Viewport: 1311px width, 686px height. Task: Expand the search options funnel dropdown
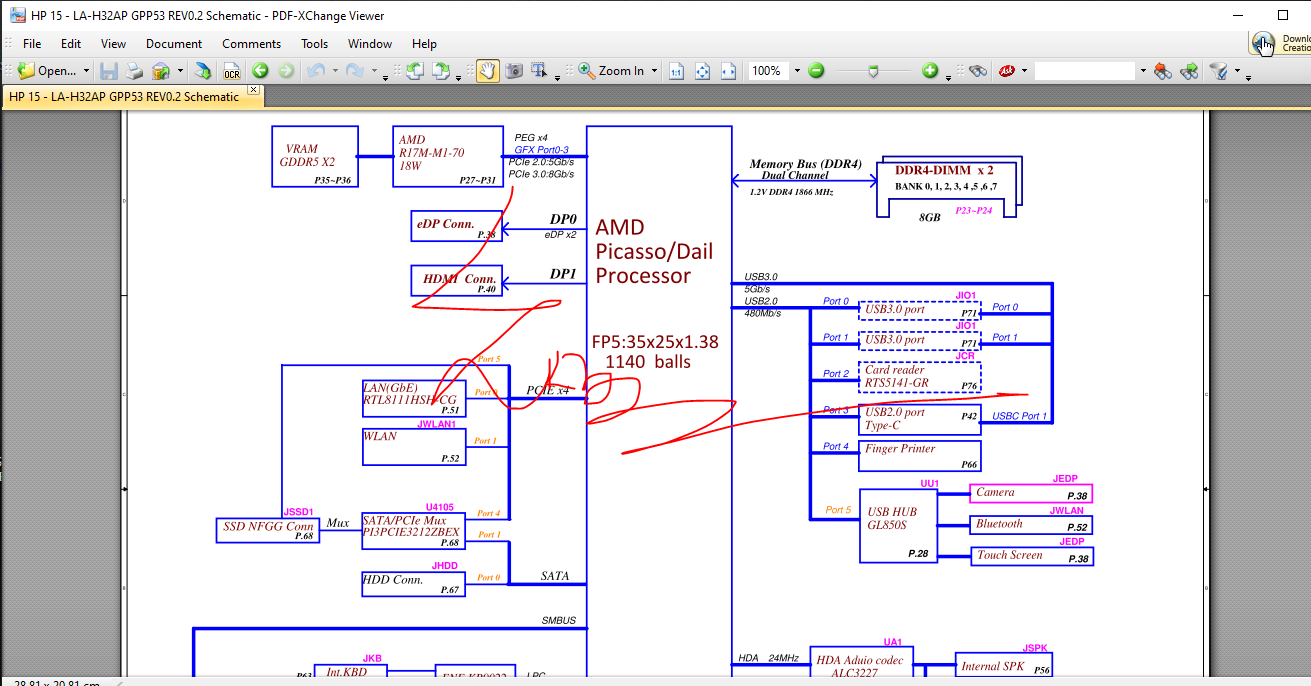click(x=1237, y=71)
